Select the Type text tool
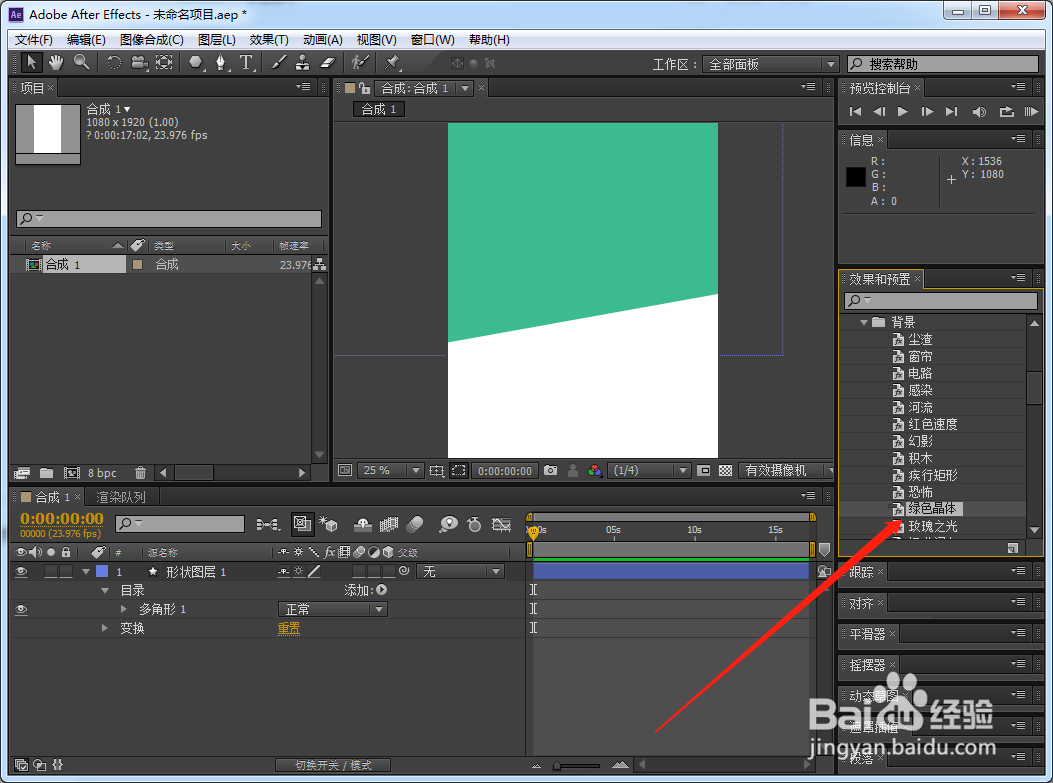The width and height of the screenshot is (1053, 783). 246,62
